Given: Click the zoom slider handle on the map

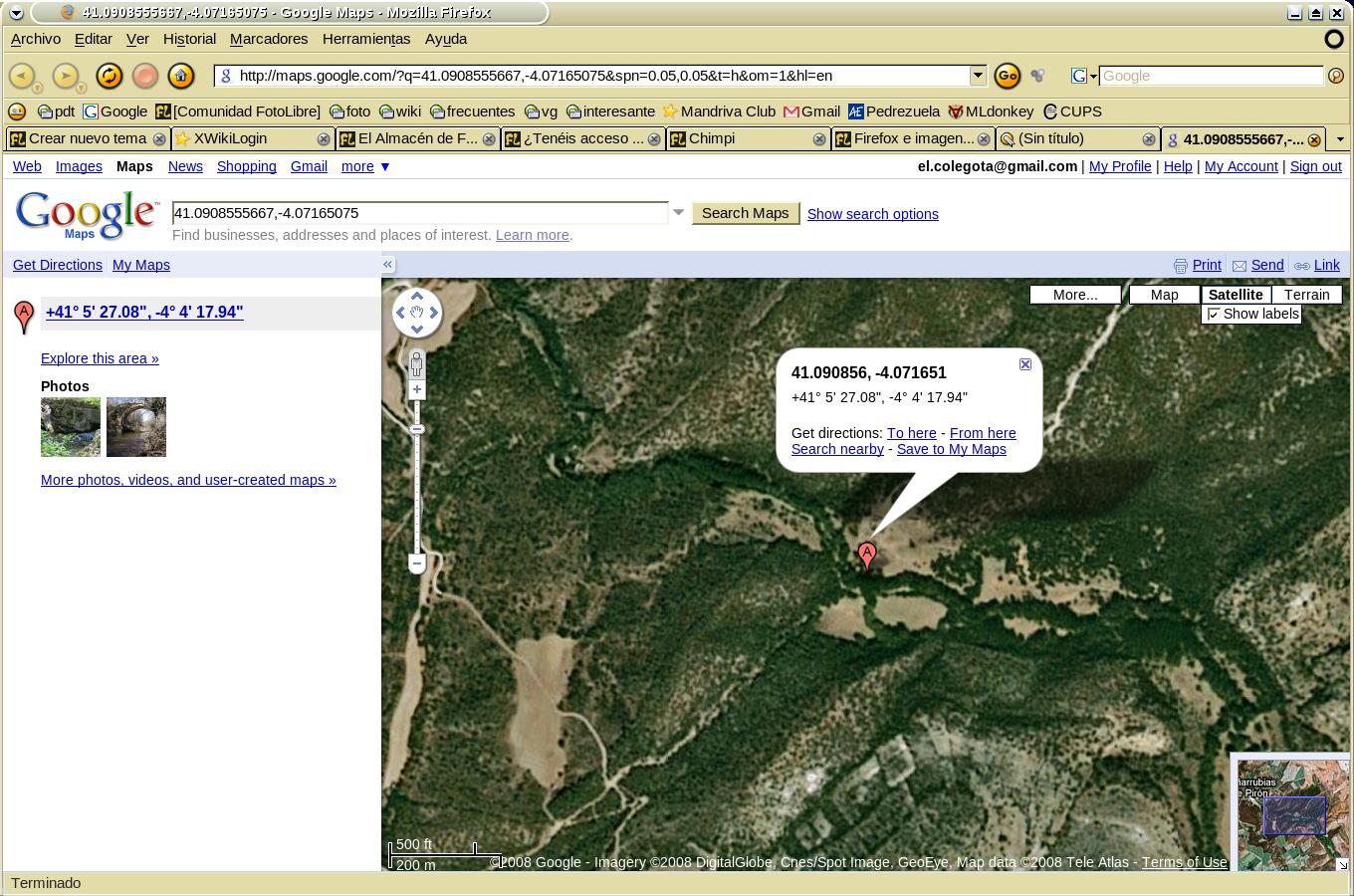Looking at the screenshot, I should tap(417, 429).
